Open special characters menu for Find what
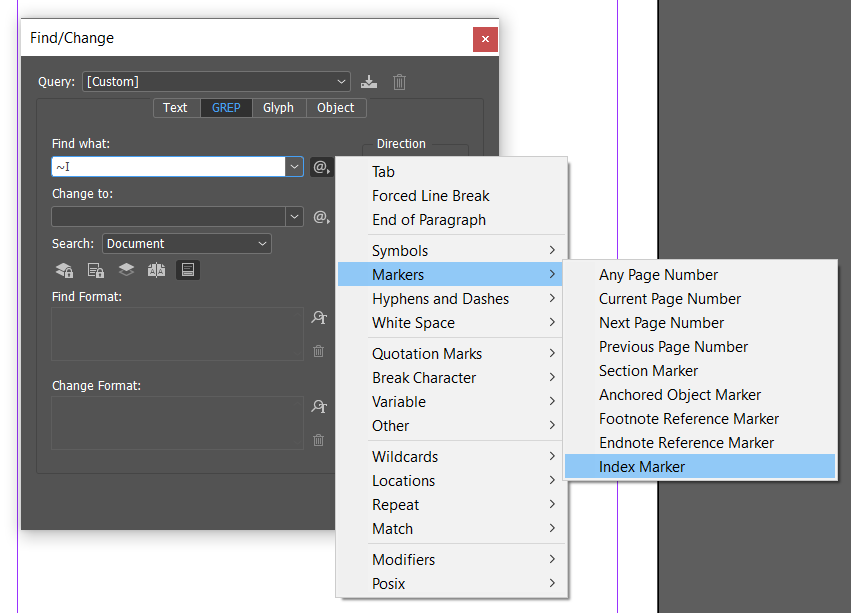The height and width of the screenshot is (613, 851). tap(321, 167)
